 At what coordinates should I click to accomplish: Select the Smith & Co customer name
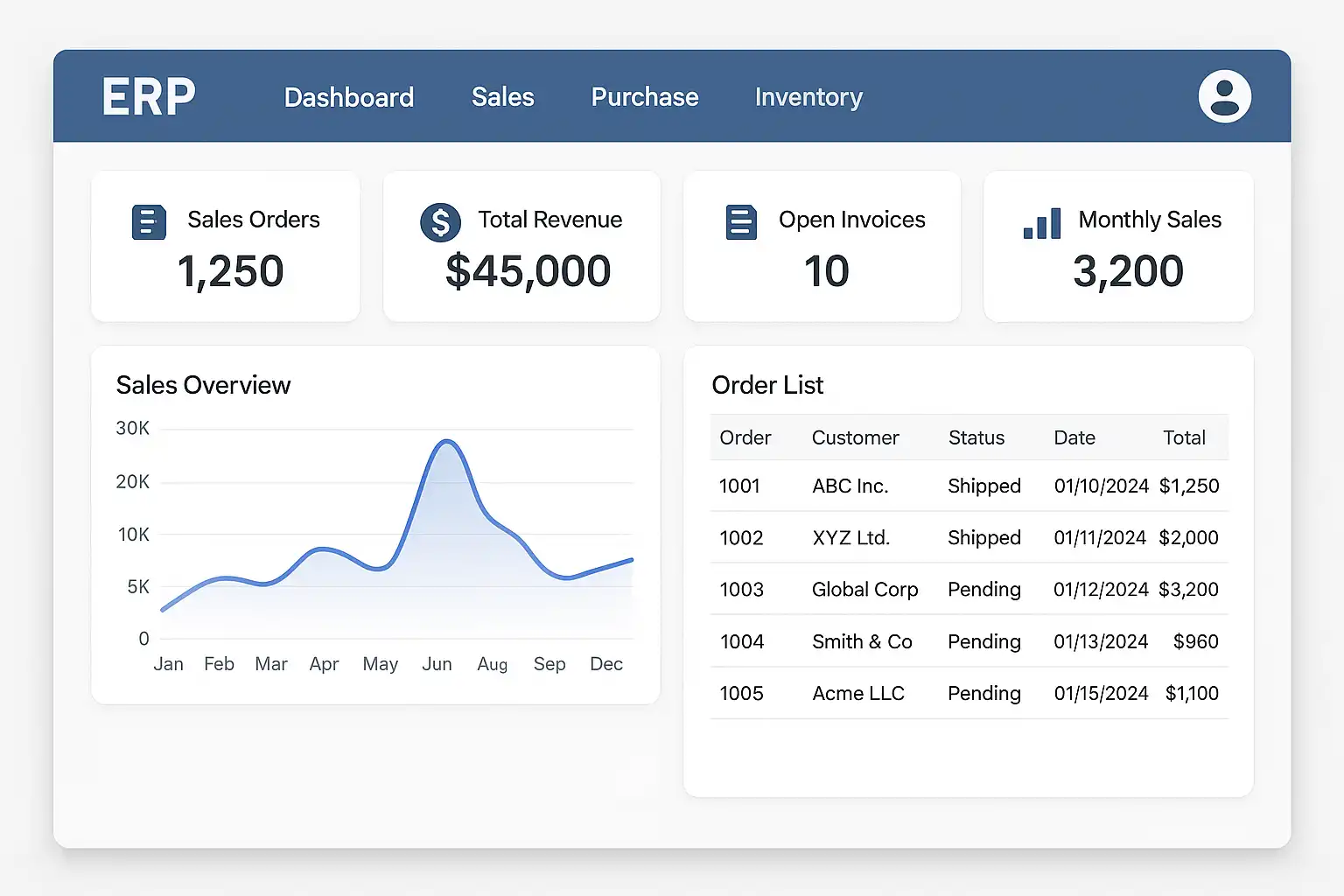click(862, 642)
